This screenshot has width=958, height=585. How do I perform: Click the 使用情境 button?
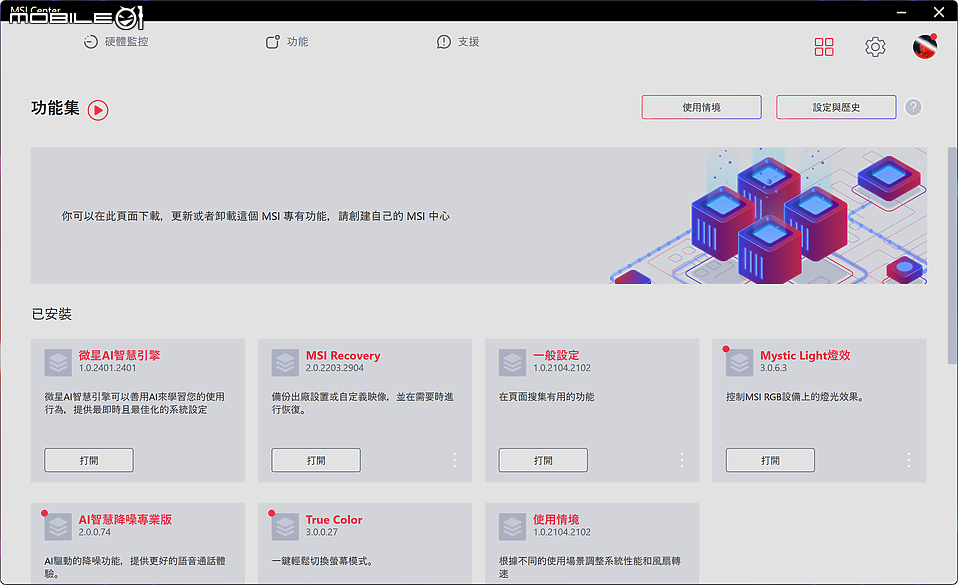click(x=701, y=107)
